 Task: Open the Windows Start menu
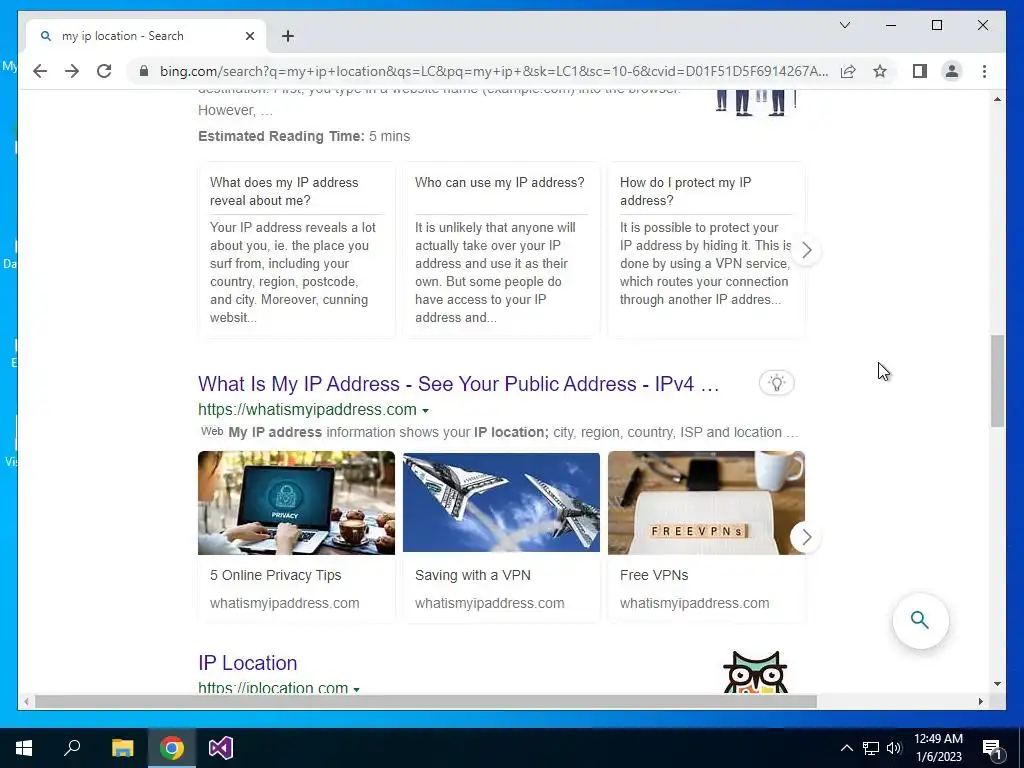[24, 748]
